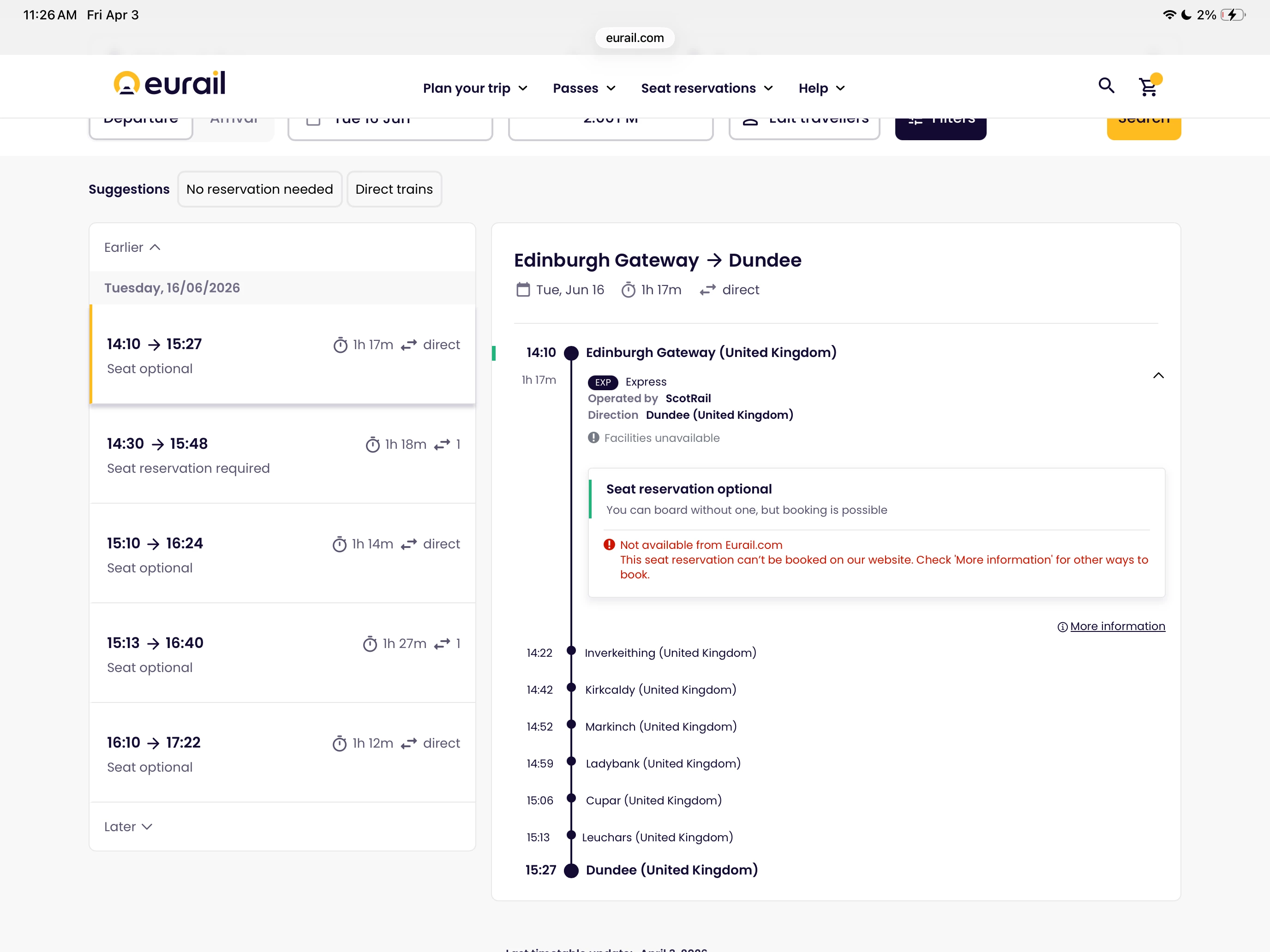
Task: Toggle the No reservation needed filter
Action: [x=259, y=190]
